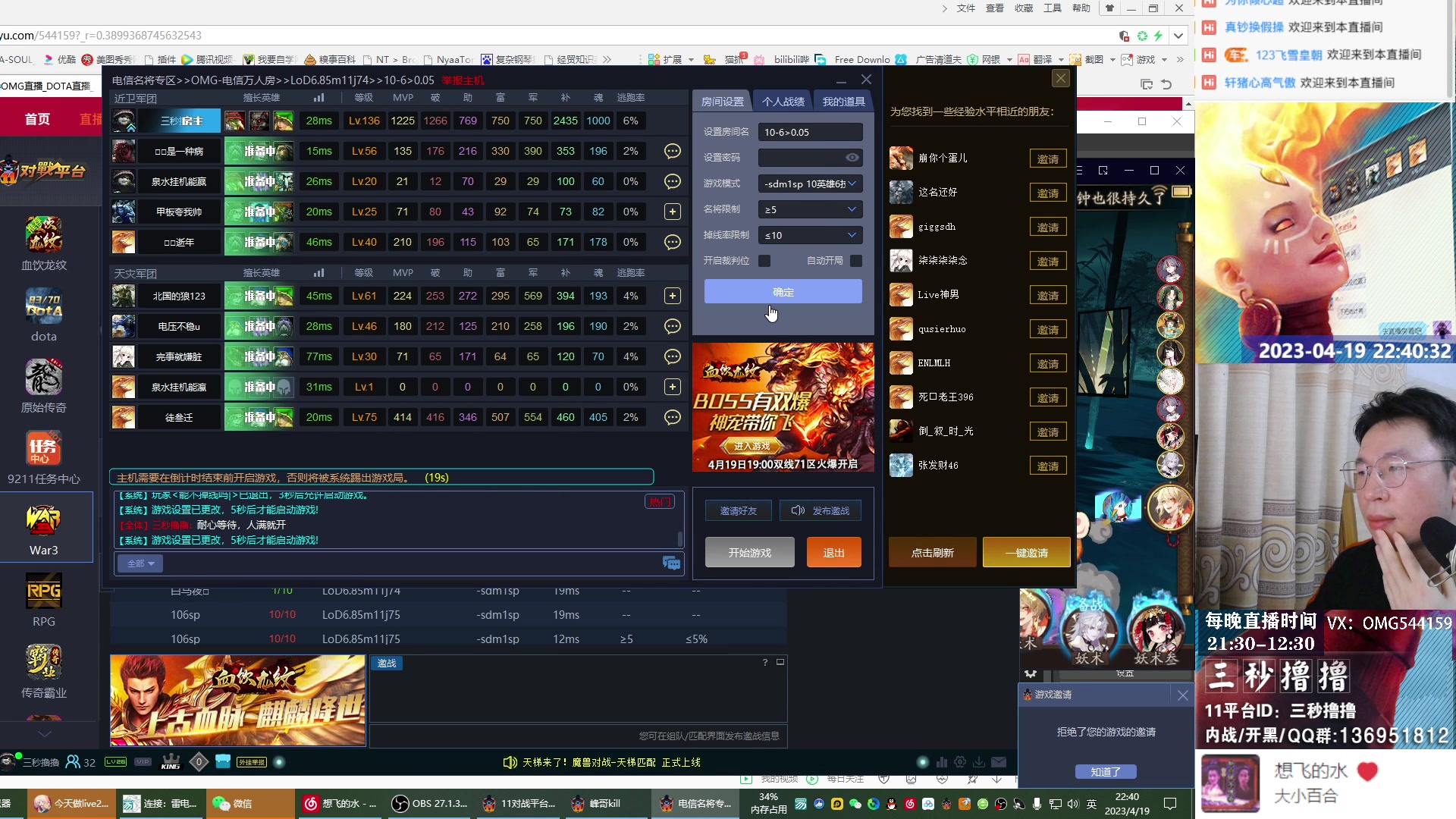Open 9211任务中心 task center
The width and height of the screenshot is (1456, 819).
pyautogui.click(x=44, y=457)
